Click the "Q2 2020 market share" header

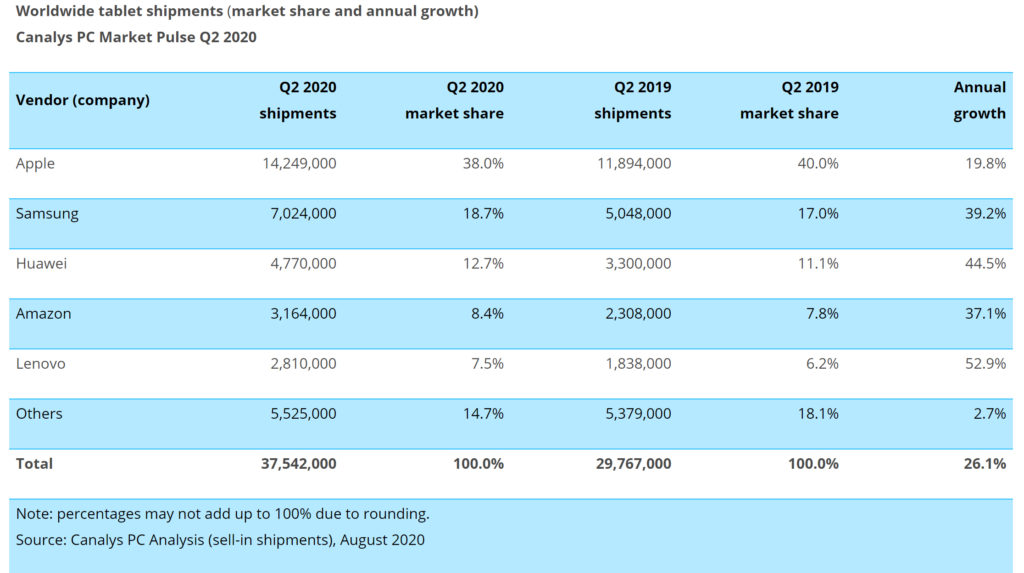(x=454, y=100)
